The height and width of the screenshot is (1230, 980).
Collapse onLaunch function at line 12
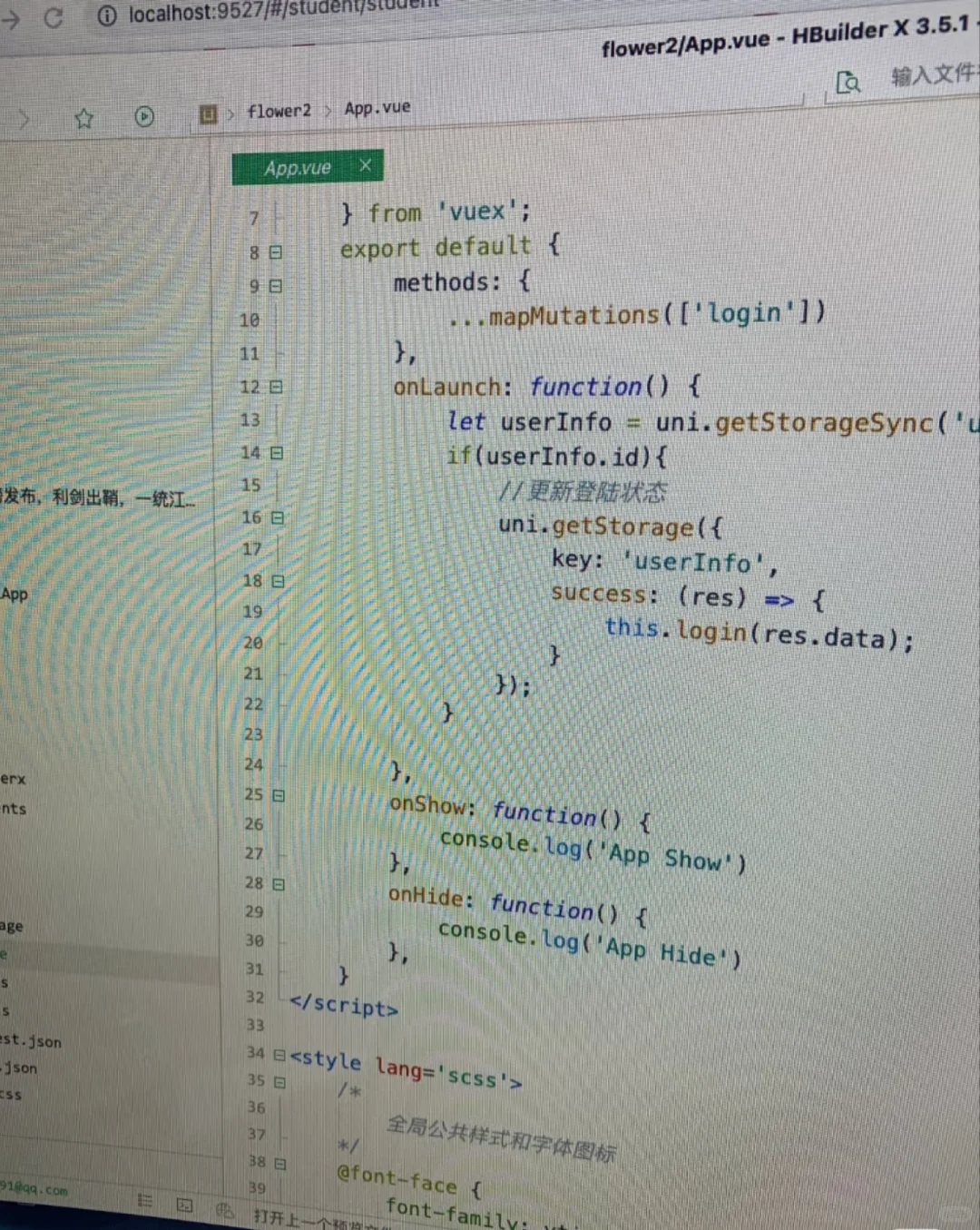click(276, 387)
